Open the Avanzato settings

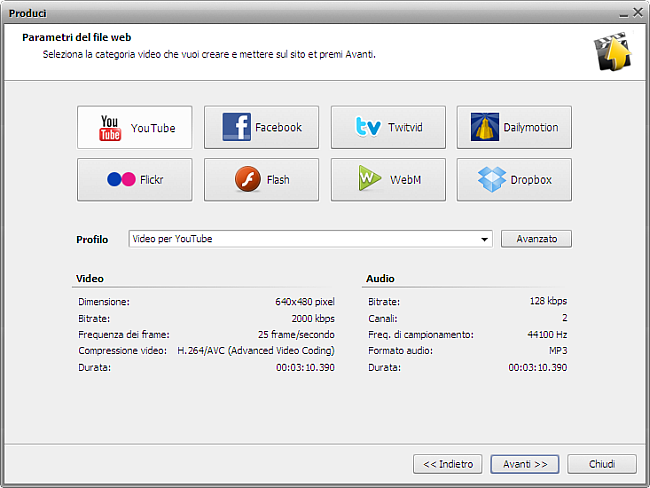point(536,239)
